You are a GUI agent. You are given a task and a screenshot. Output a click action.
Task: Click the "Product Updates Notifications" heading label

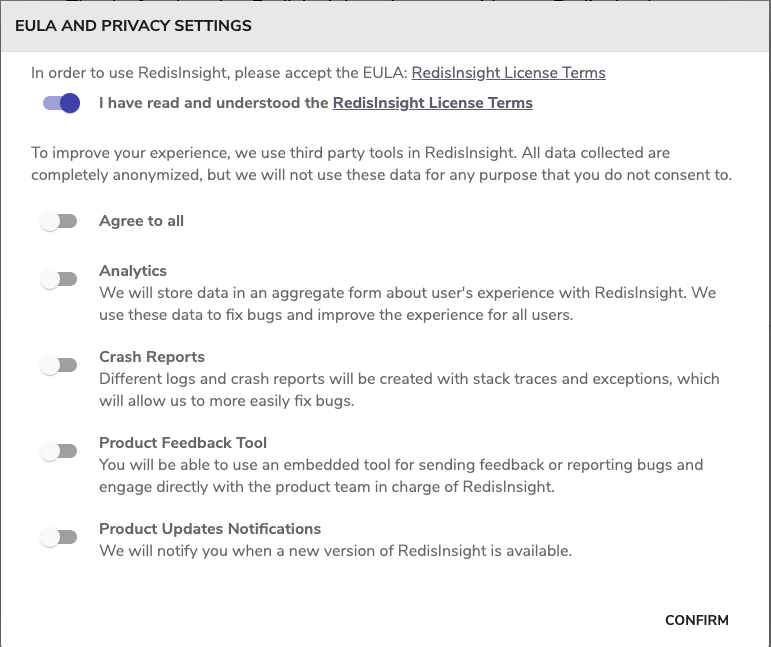pyautogui.click(x=210, y=529)
